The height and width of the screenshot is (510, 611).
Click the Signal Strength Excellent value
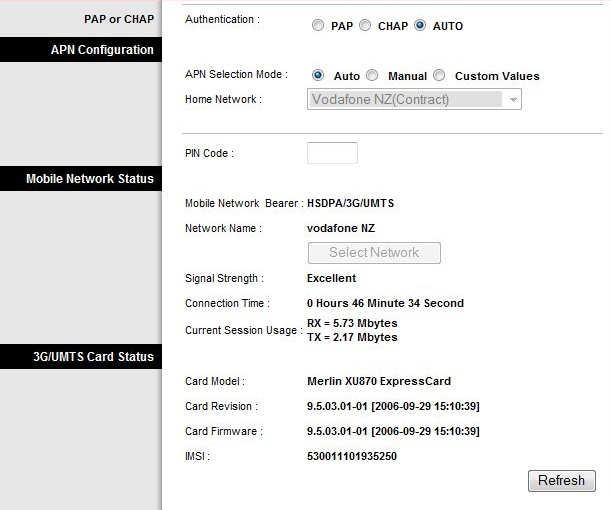[332, 278]
